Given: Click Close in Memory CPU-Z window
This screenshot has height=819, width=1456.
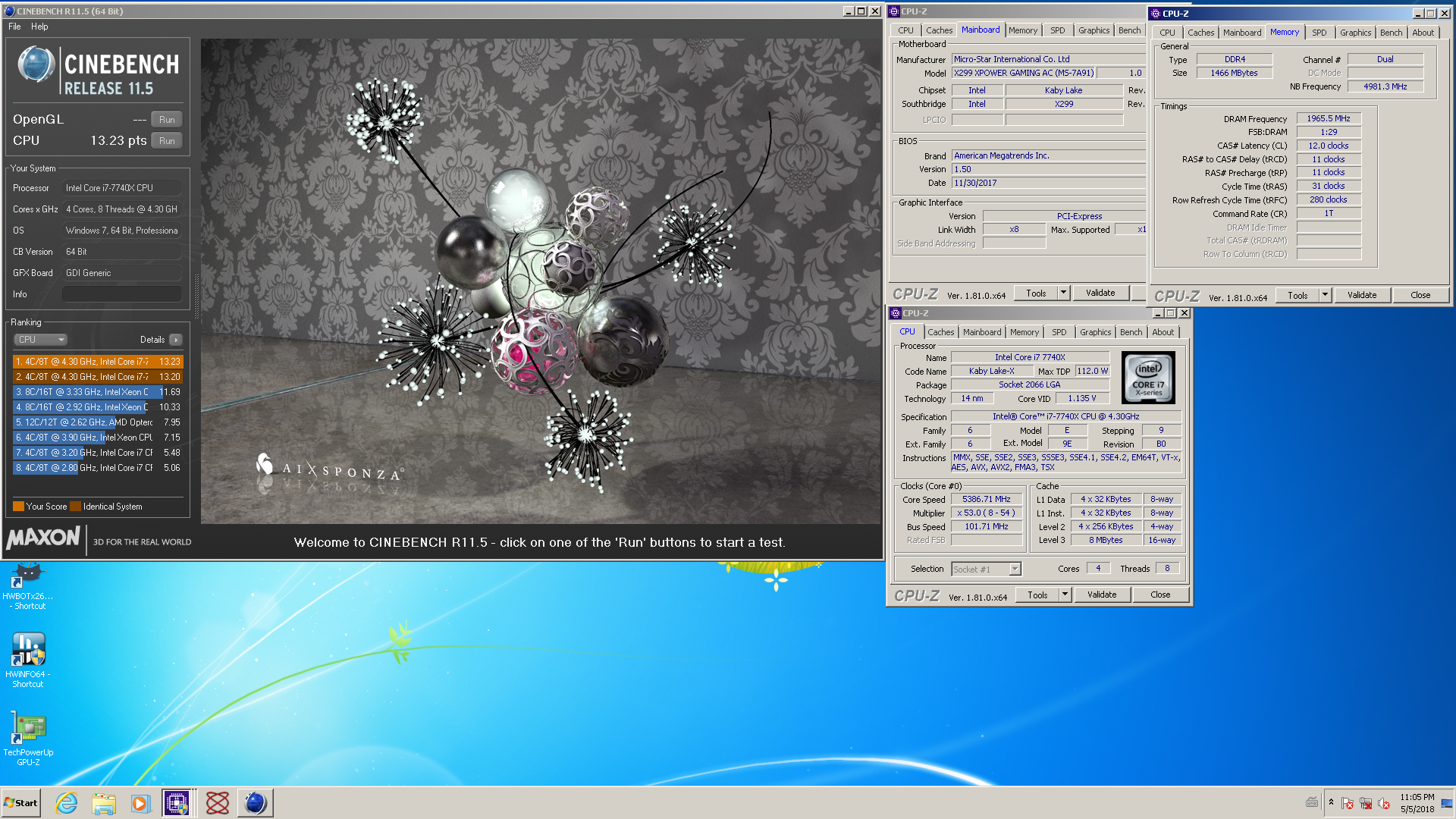Looking at the screenshot, I should [x=1420, y=296].
